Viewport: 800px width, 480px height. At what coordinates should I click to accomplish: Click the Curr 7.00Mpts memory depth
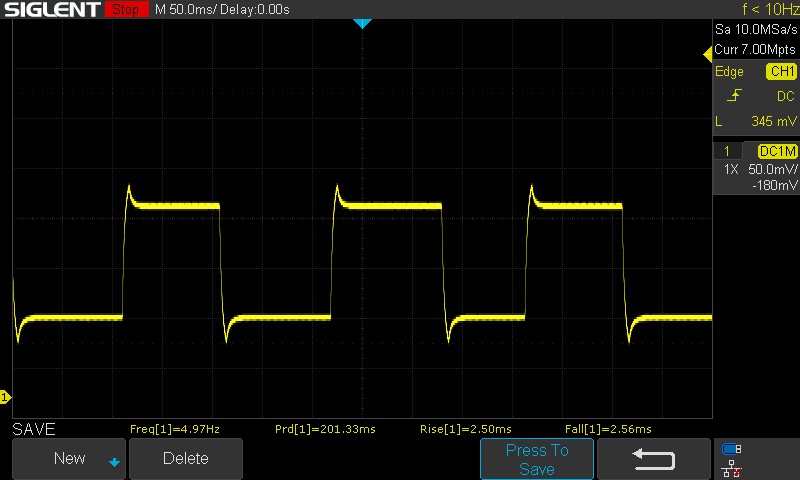point(755,49)
